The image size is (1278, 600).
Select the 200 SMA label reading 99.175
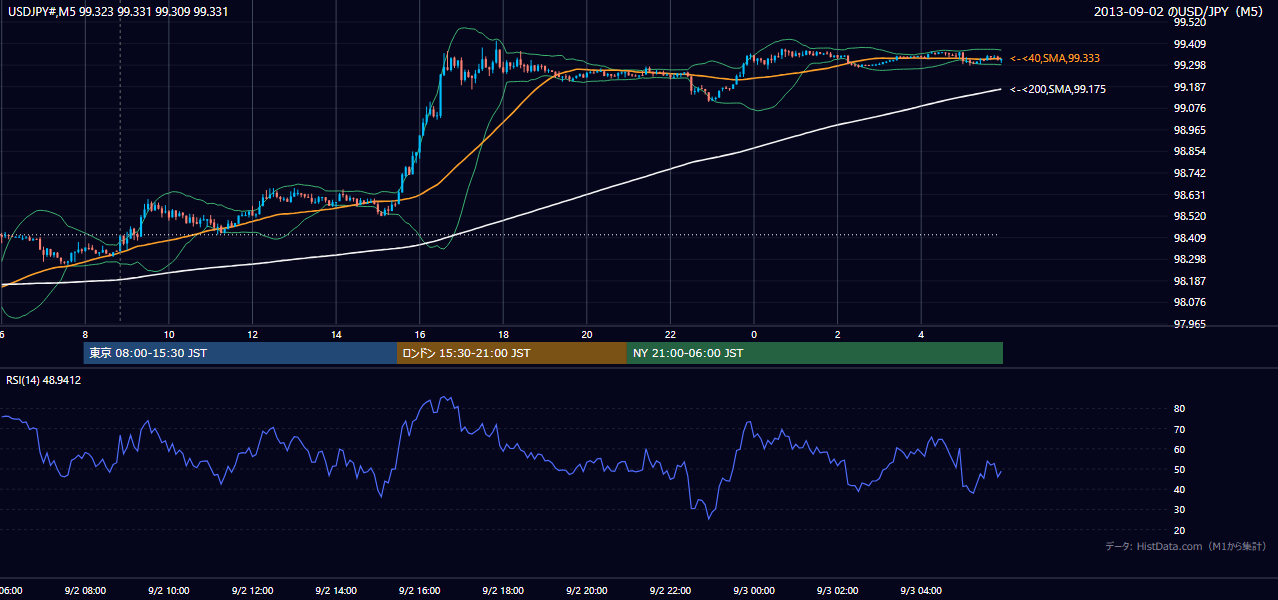click(1058, 90)
